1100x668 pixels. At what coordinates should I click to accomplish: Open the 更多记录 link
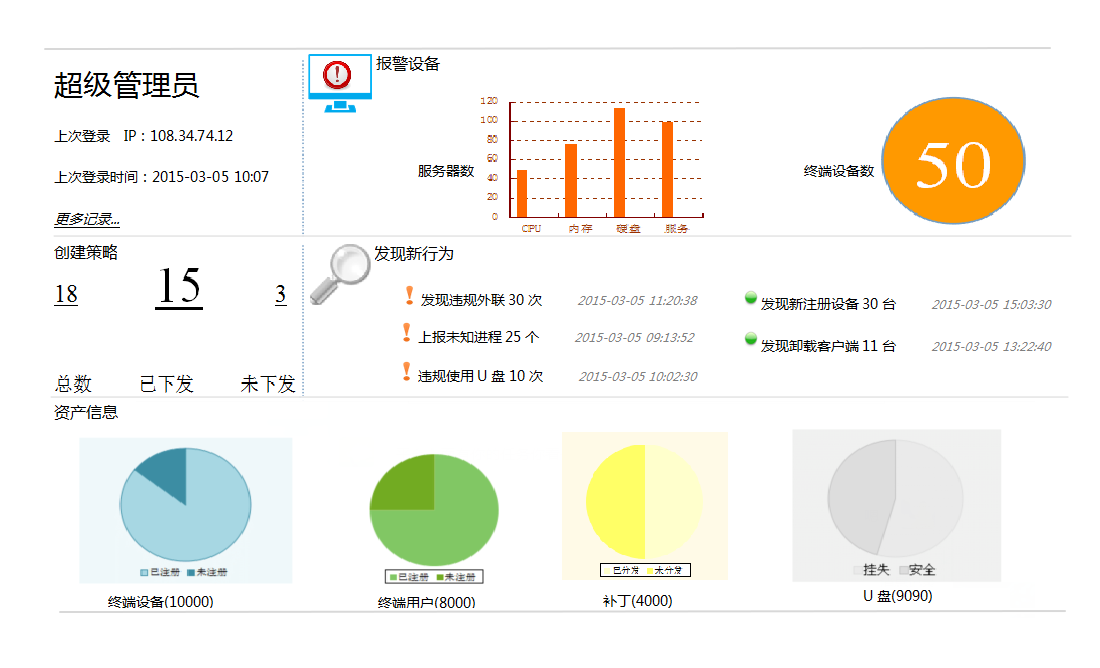(87, 219)
